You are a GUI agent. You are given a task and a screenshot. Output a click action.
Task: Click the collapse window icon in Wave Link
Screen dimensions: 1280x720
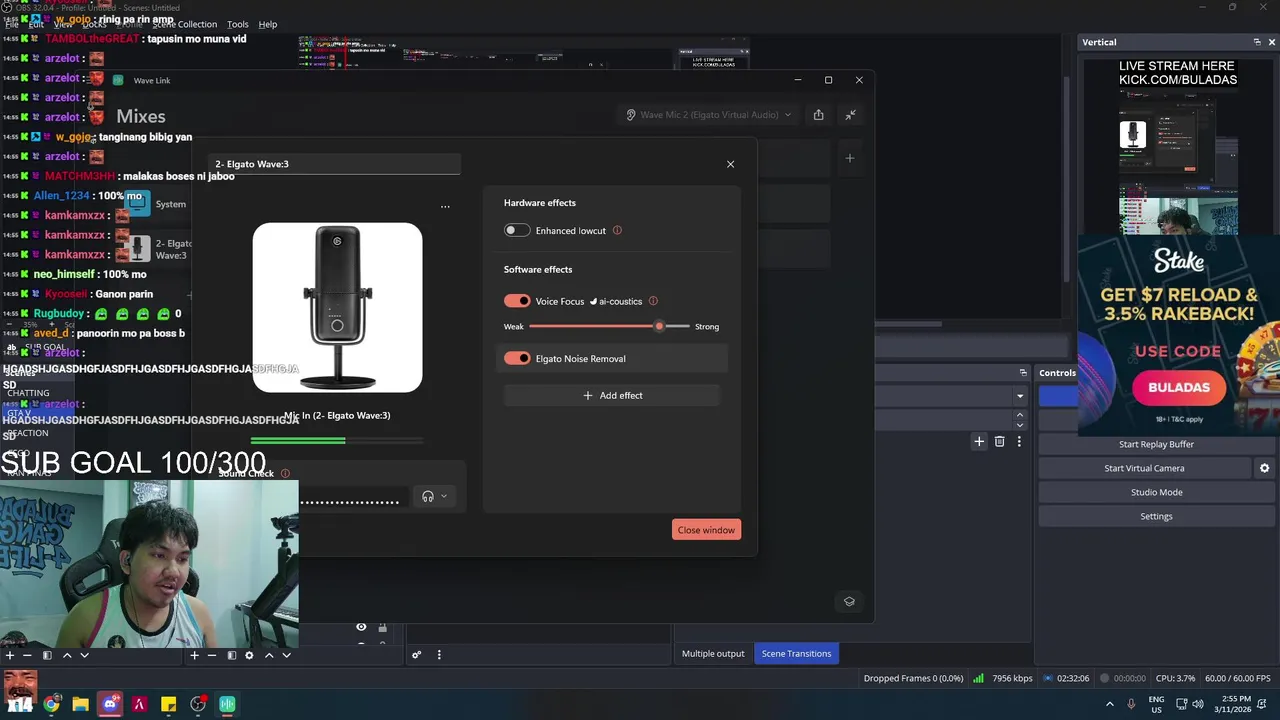(x=850, y=115)
